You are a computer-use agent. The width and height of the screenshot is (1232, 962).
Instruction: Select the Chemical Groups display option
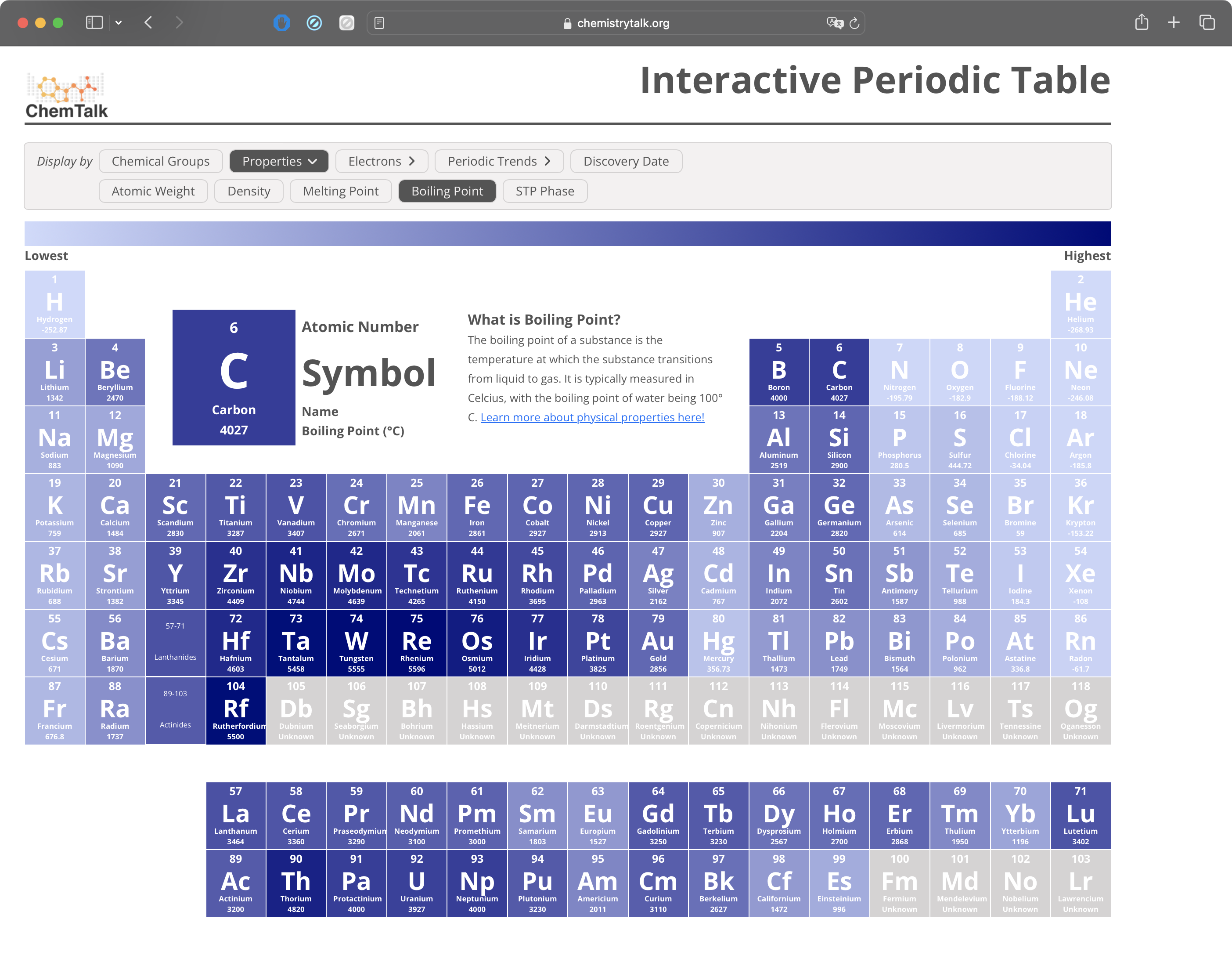(161, 161)
